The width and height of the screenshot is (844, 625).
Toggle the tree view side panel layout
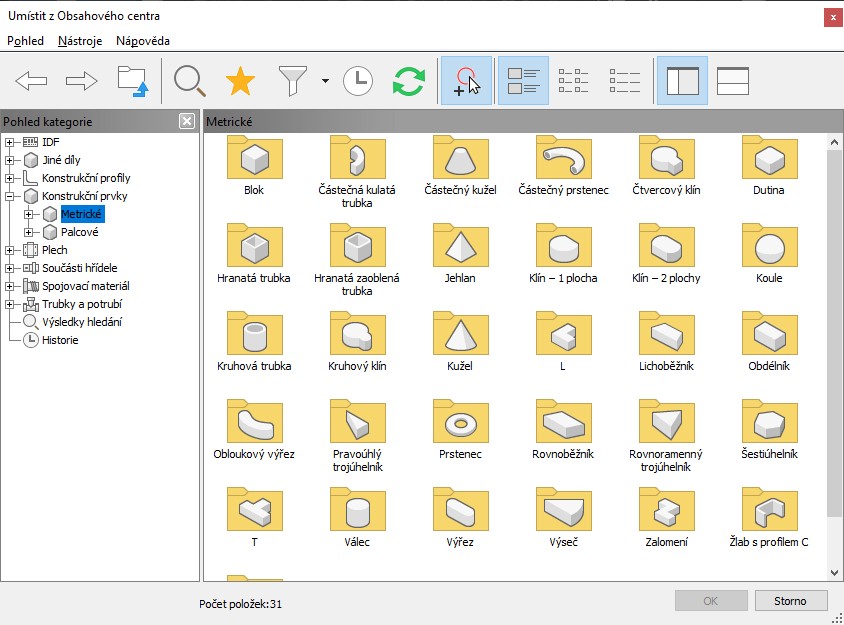click(682, 82)
